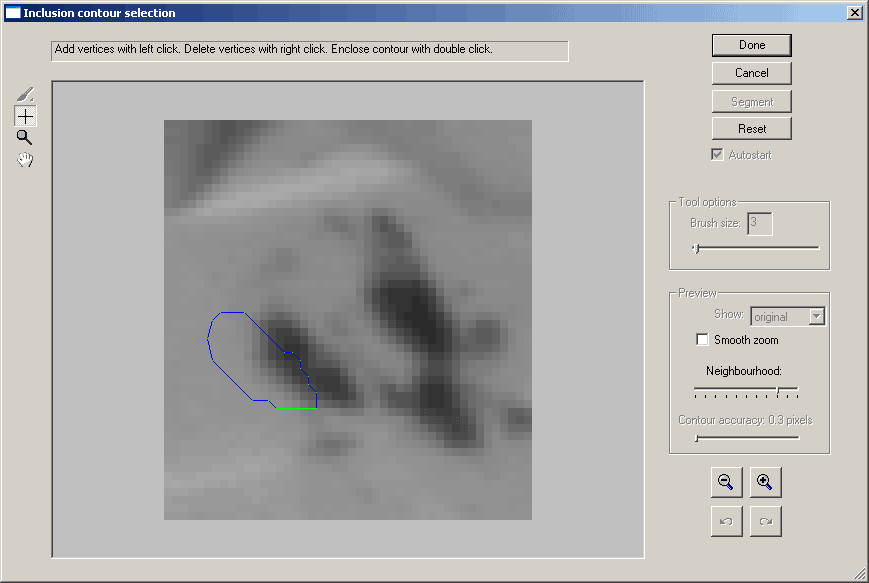Click the Brush size input field
The width and height of the screenshot is (869, 583).
pyautogui.click(x=760, y=224)
